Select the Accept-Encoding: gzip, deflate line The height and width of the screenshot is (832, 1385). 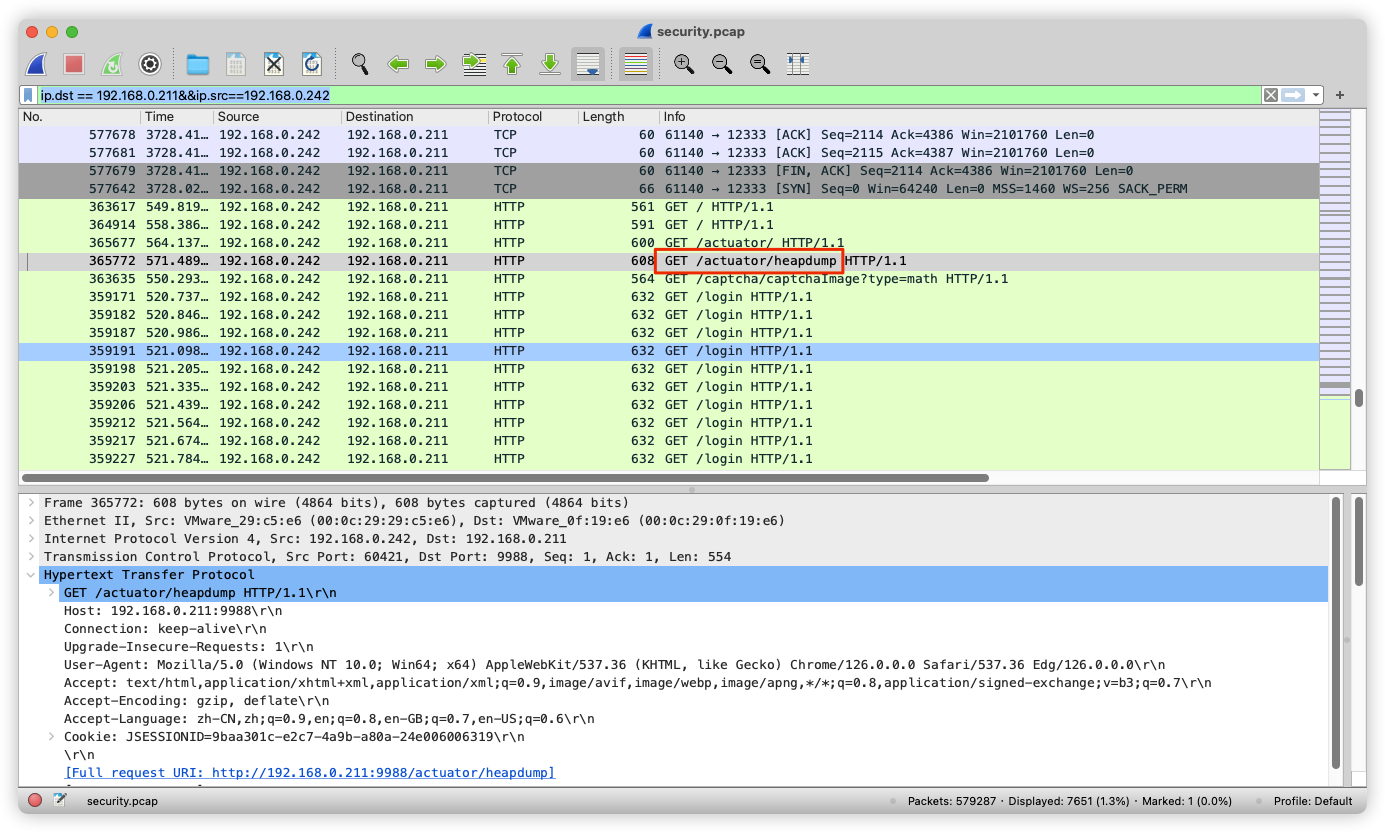196,701
